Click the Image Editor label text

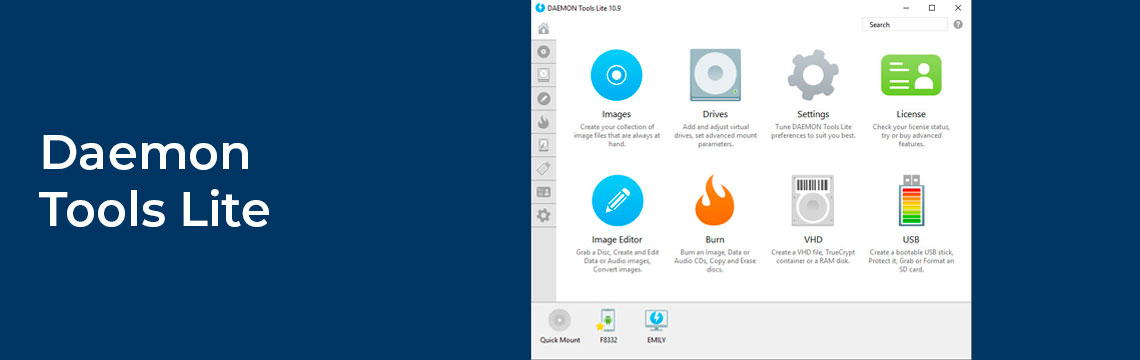click(617, 239)
